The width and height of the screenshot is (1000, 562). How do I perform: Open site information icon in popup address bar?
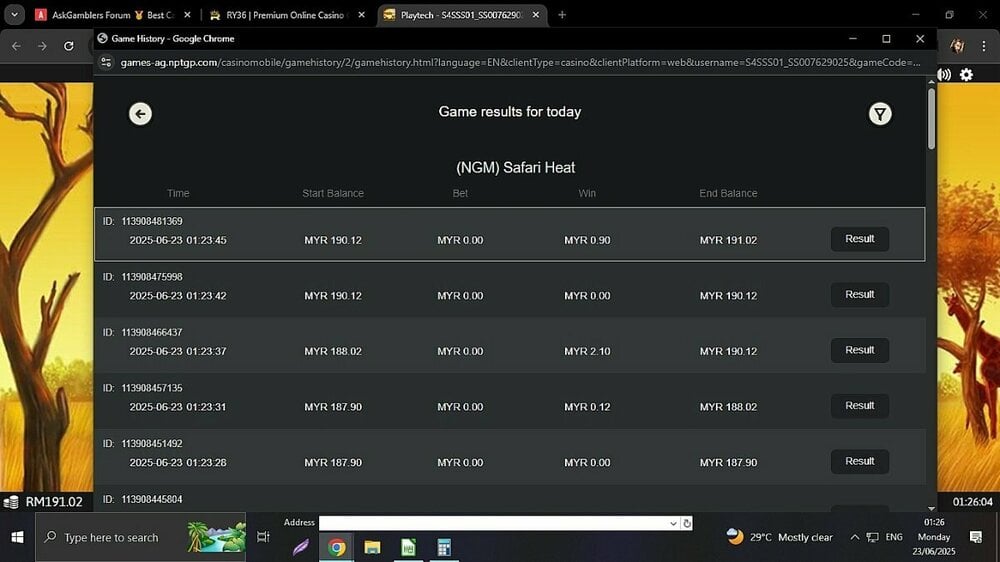click(108, 62)
